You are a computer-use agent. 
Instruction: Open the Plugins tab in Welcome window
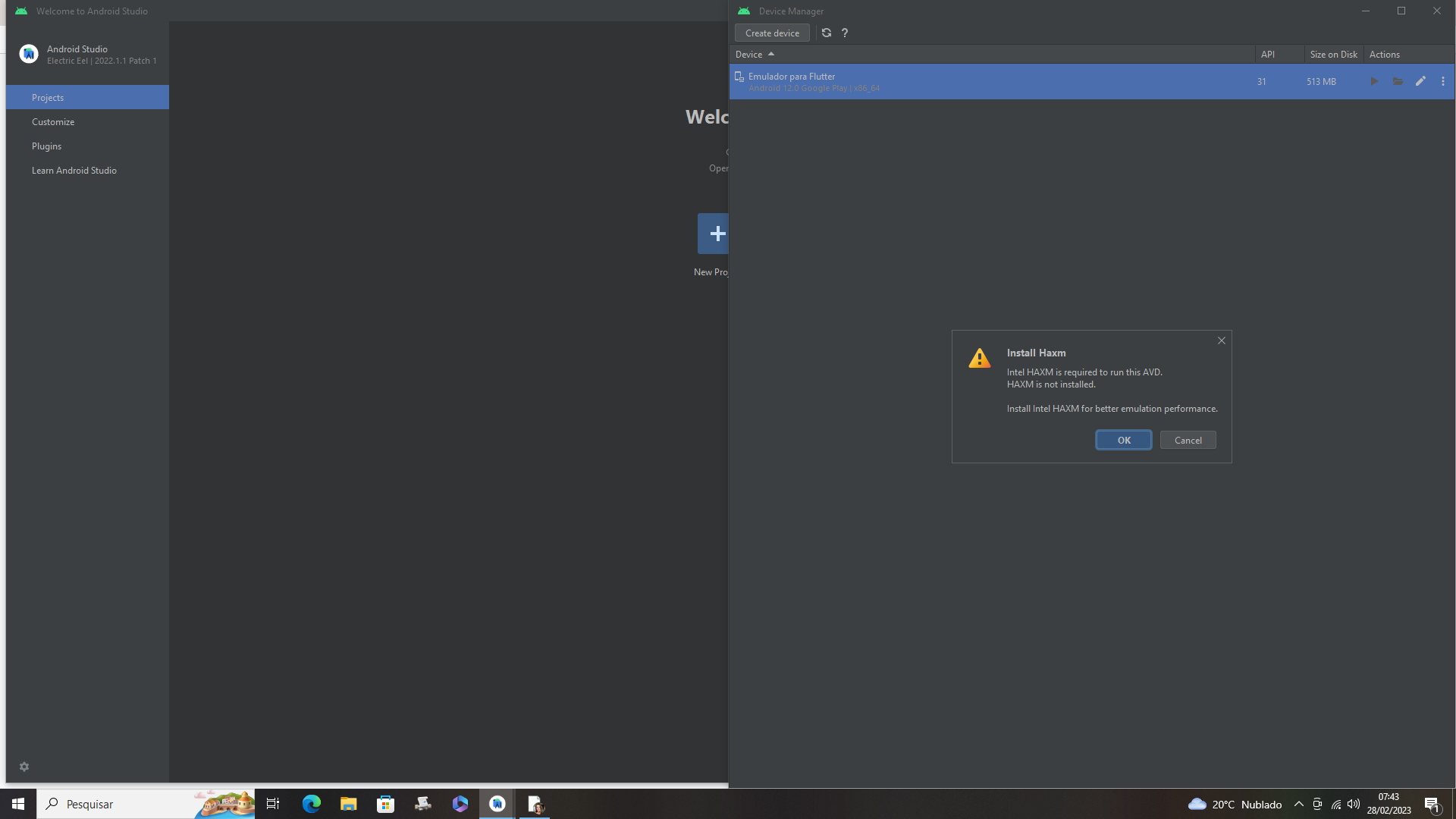(87, 146)
